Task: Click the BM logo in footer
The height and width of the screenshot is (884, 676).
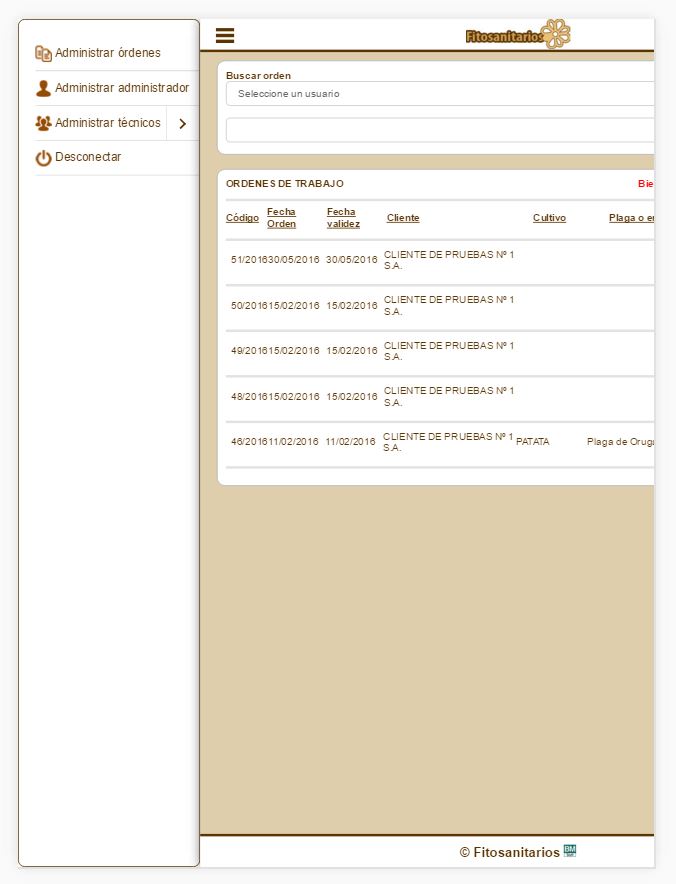Action: tap(570, 851)
